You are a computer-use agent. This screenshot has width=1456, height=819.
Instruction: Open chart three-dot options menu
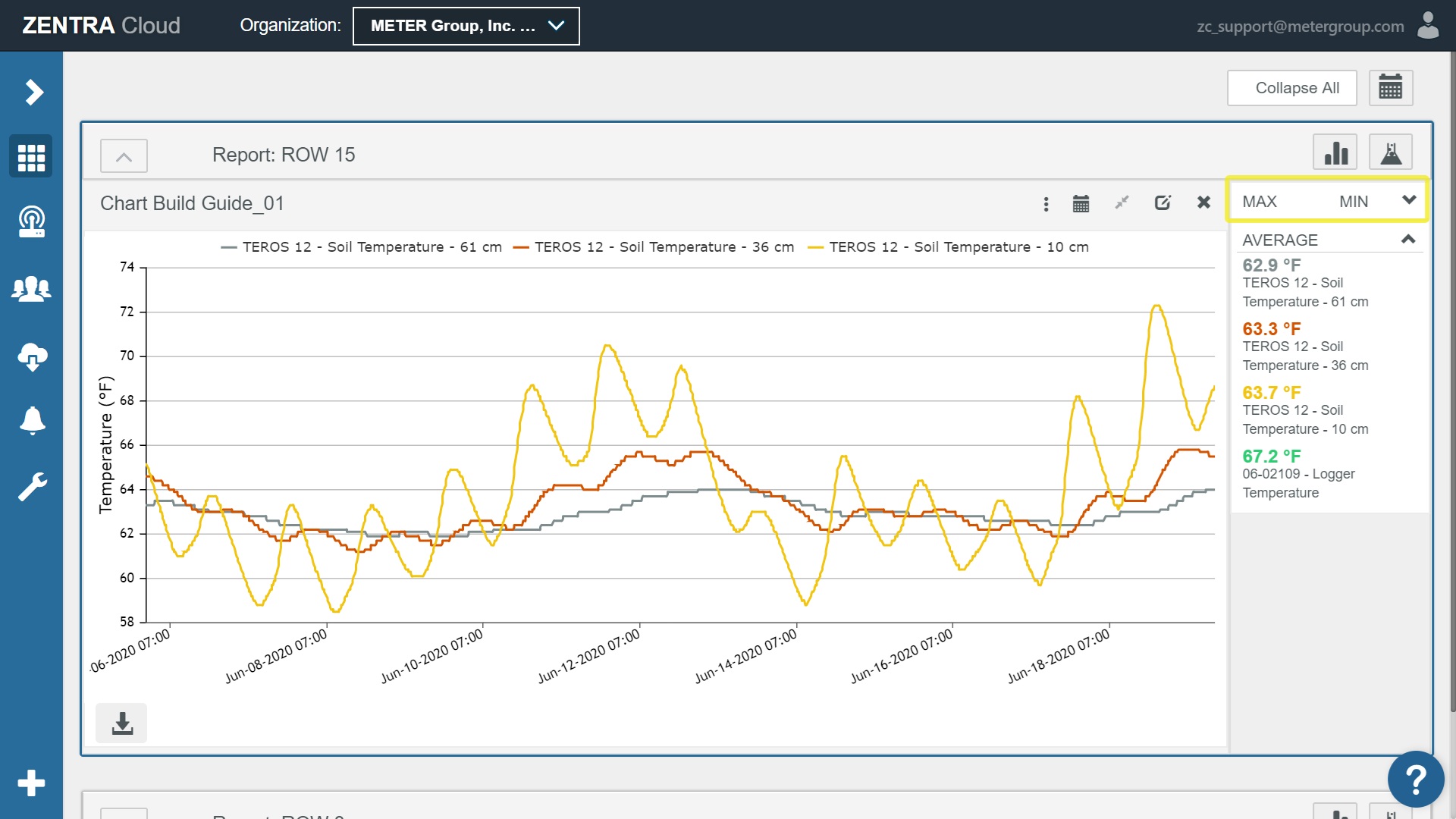pyautogui.click(x=1046, y=203)
